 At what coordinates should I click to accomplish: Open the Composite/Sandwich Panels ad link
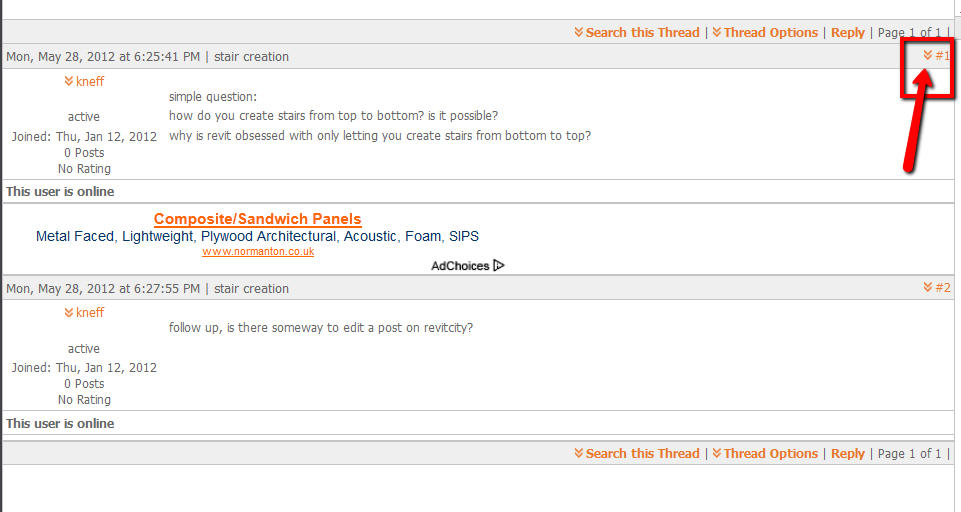click(257, 219)
